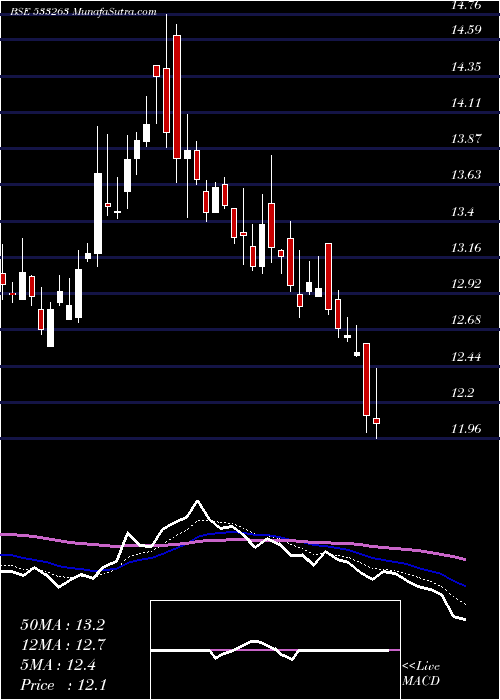Image resolution: width=500 pixels, height=700 pixels.
Task: Click the 13.4 price axis label
Action: [x=462, y=212]
